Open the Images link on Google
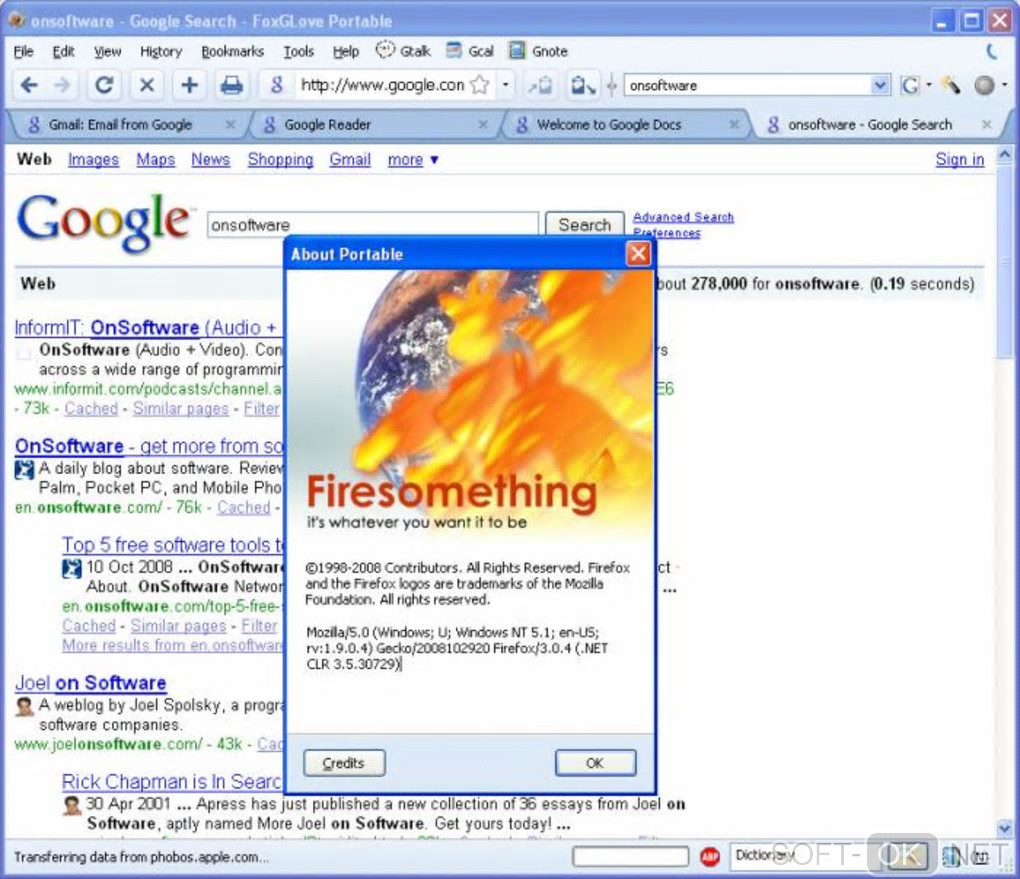The height and width of the screenshot is (879, 1020). click(93, 159)
